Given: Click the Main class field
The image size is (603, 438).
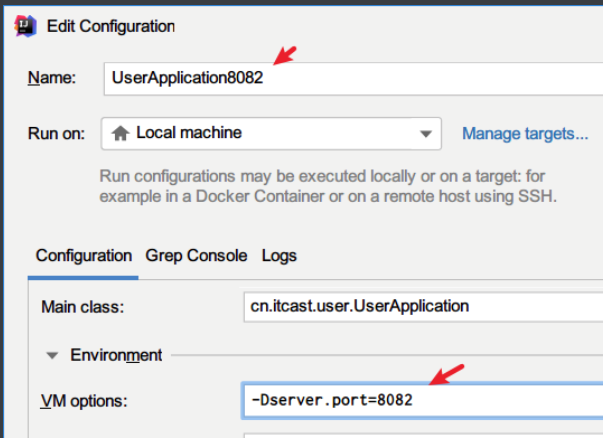Looking at the screenshot, I should 420,306.
